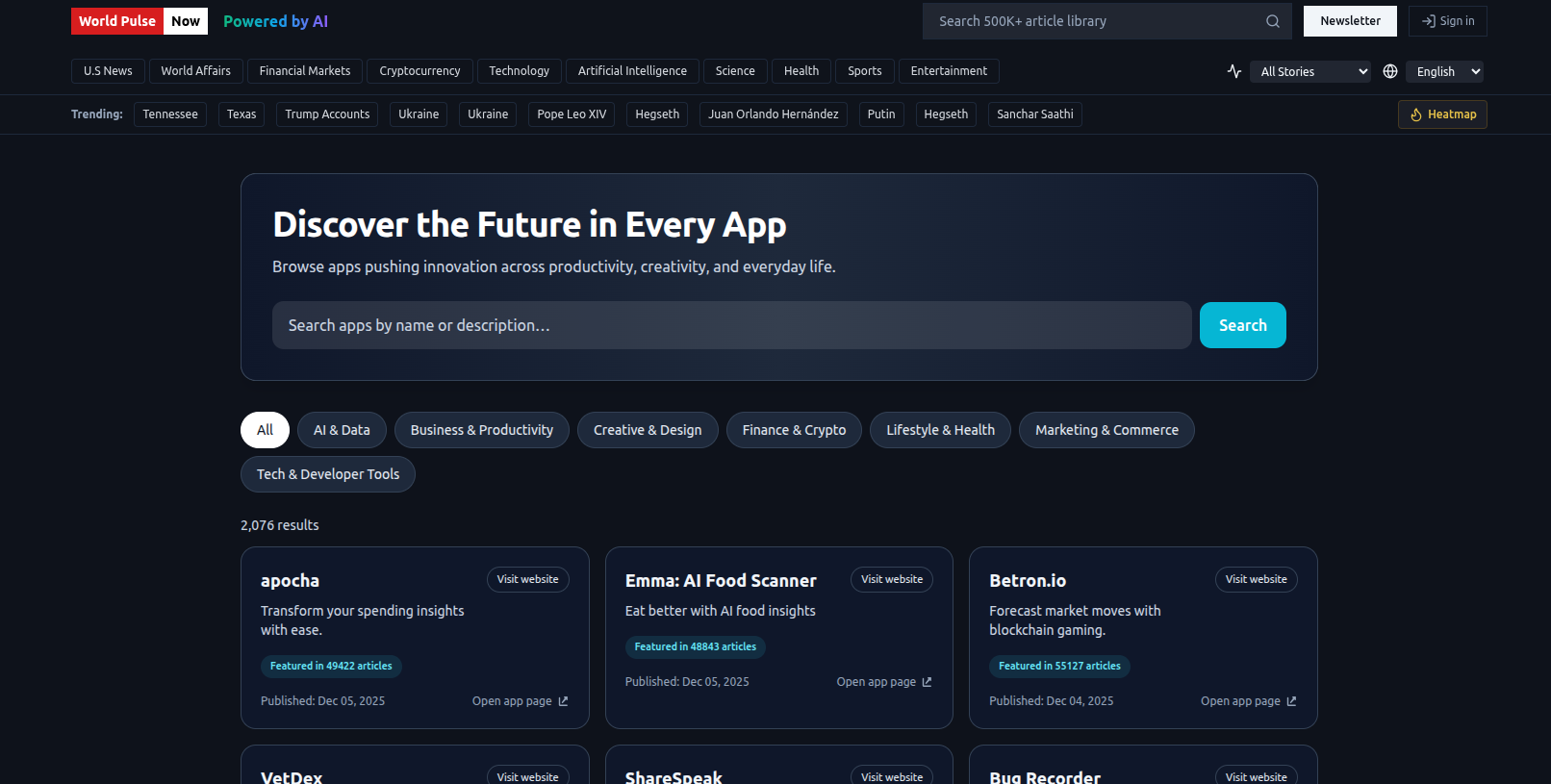Select trending topic Juan Orlando Hernández

(x=774, y=114)
